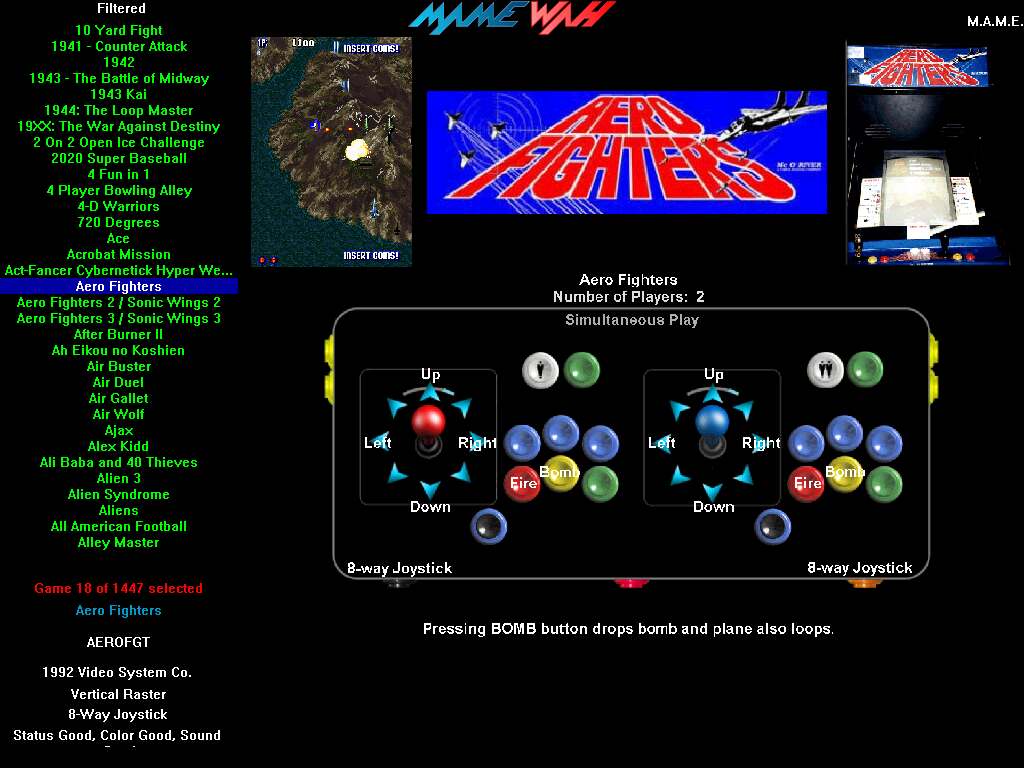This screenshot has width=1024, height=768.
Task: Click the Aero Fighters marquee banner
Action: (x=626, y=152)
